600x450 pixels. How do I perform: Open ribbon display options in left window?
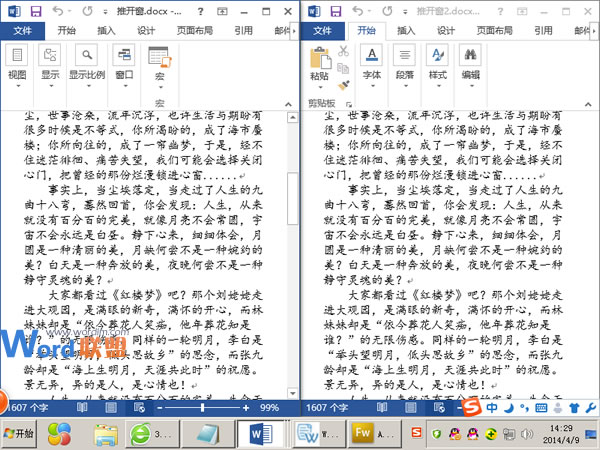[x=222, y=12]
